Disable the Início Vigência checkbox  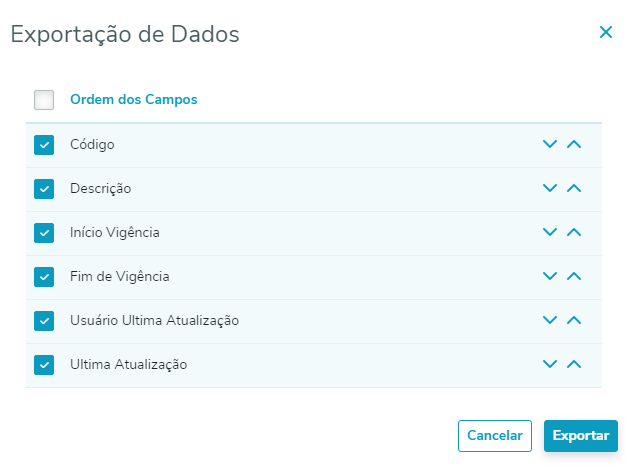coord(44,233)
